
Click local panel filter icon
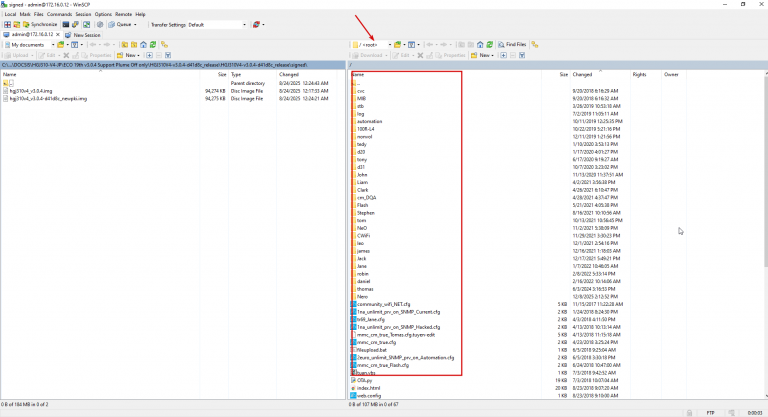pyautogui.click(x=74, y=45)
